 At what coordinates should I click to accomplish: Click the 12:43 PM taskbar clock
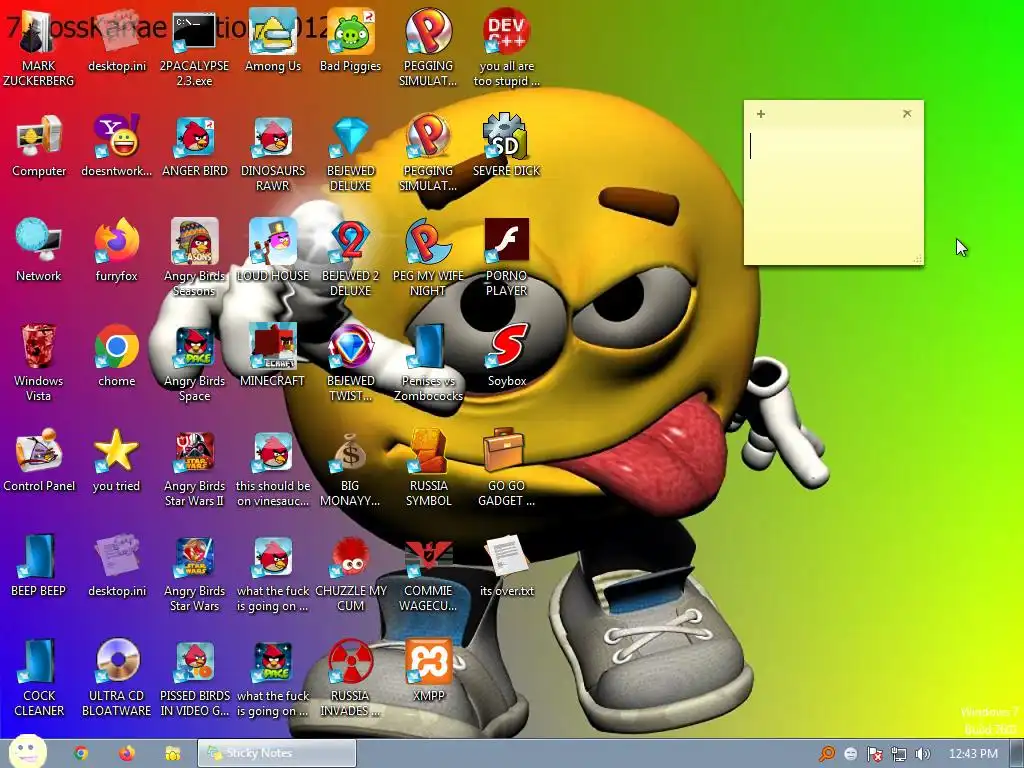(973, 754)
